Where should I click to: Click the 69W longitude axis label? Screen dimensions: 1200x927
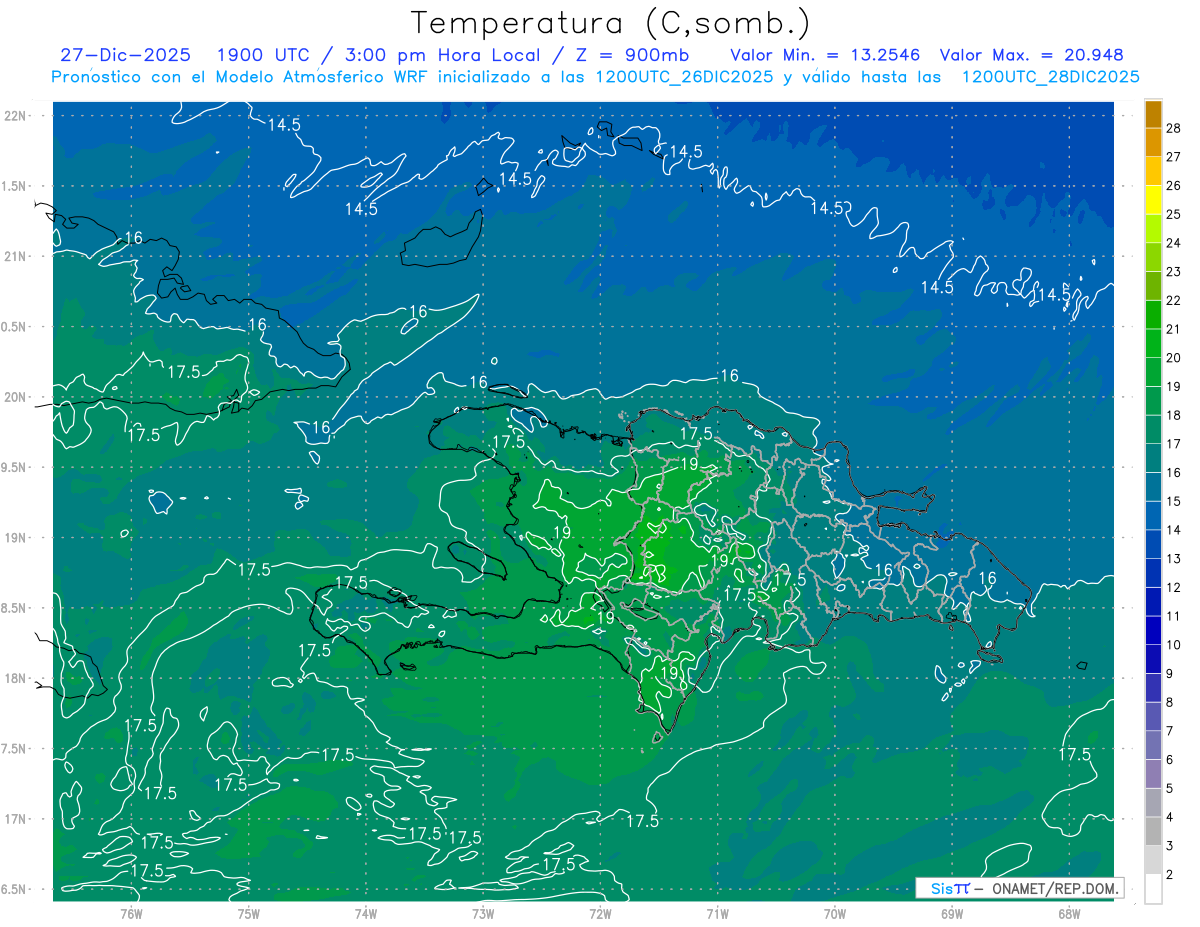[x=951, y=914]
